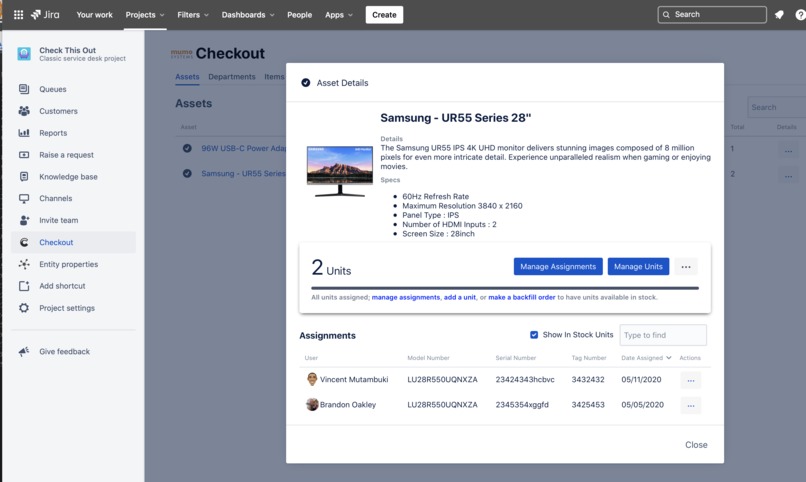Image resolution: width=806 pixels, height=482 pixels.
Task: Click the Check This Out project avatar
Action: click(24, 53)
